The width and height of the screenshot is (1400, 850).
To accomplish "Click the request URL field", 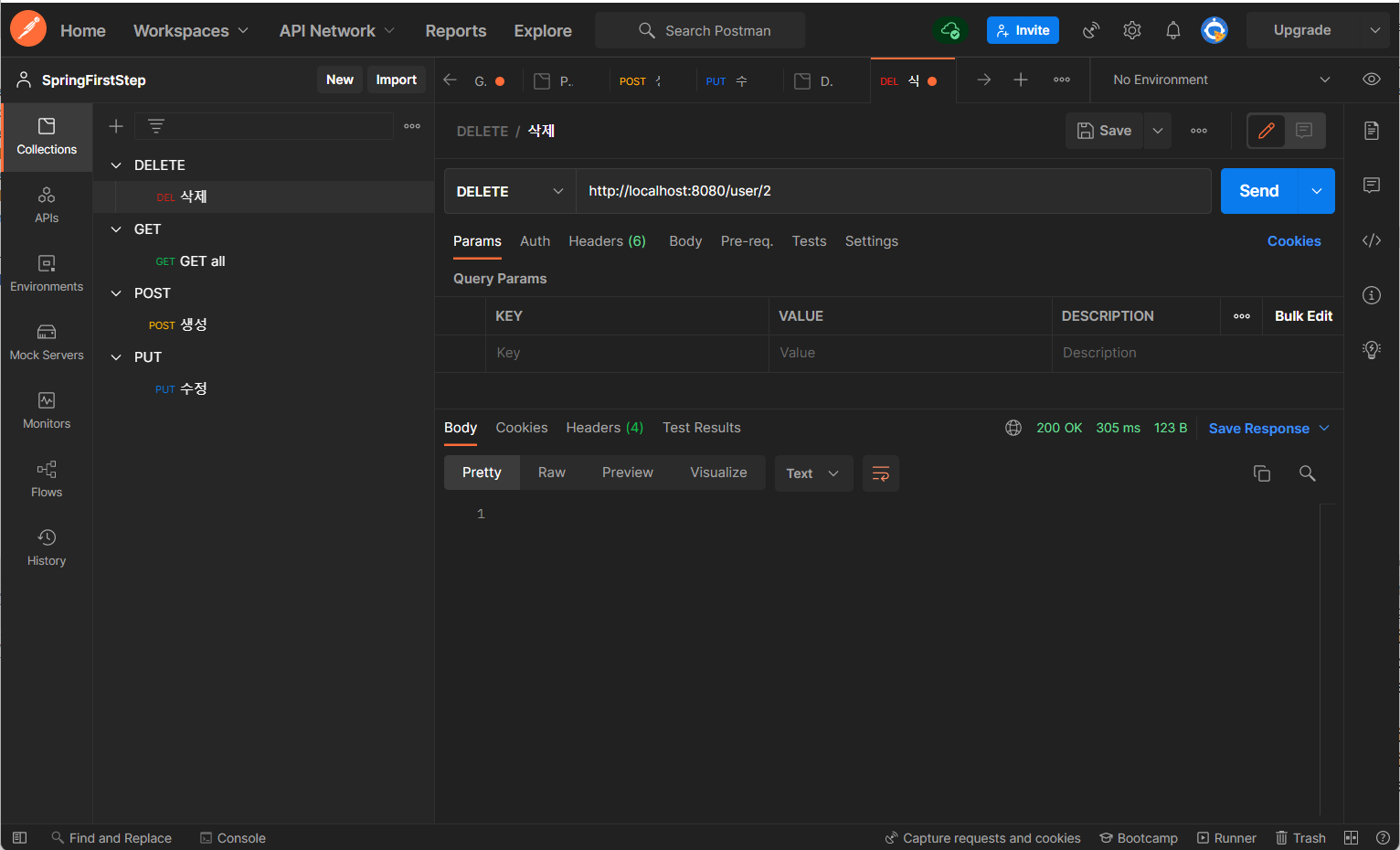I will pyautogui.click(x=894, y=191).
